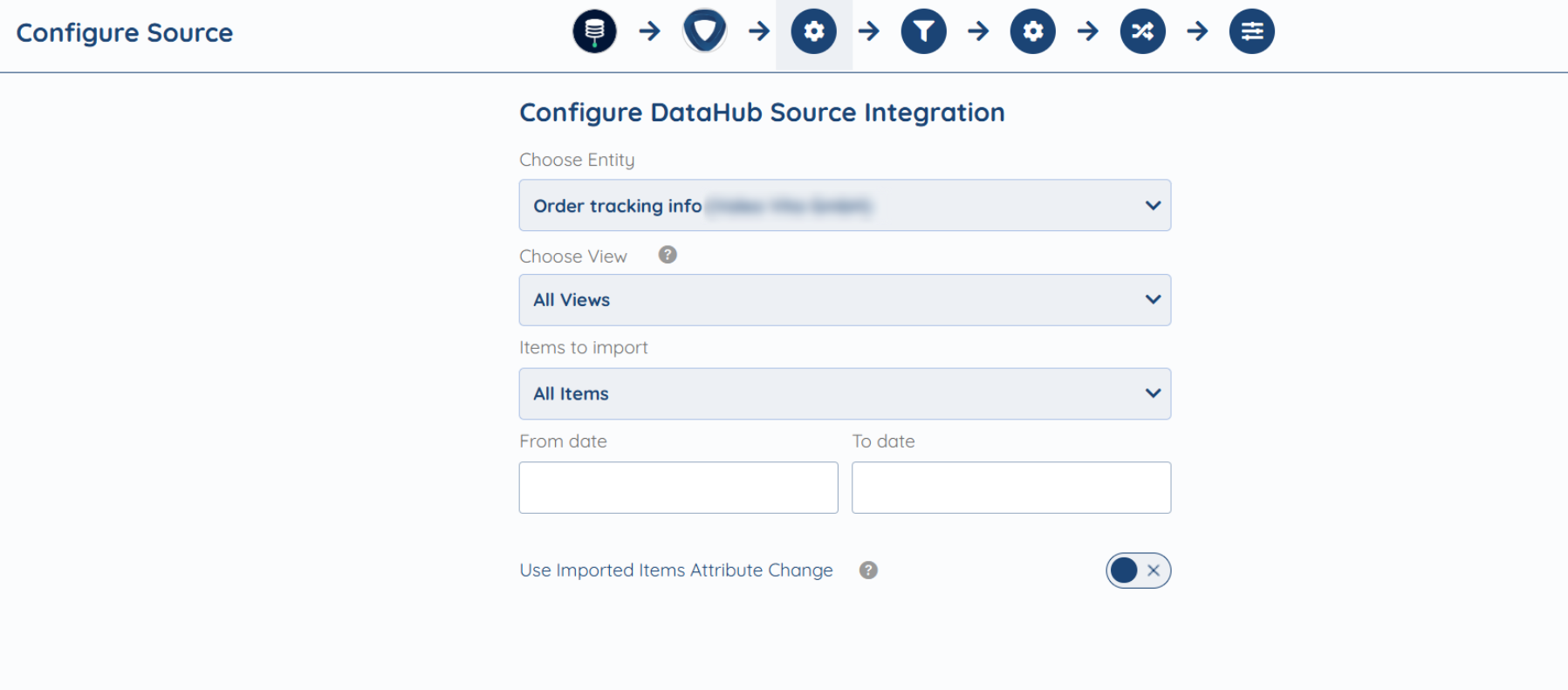Focus the From date input field
Image resolution: width=1568 pixels, height=690 pixels.
678,488
